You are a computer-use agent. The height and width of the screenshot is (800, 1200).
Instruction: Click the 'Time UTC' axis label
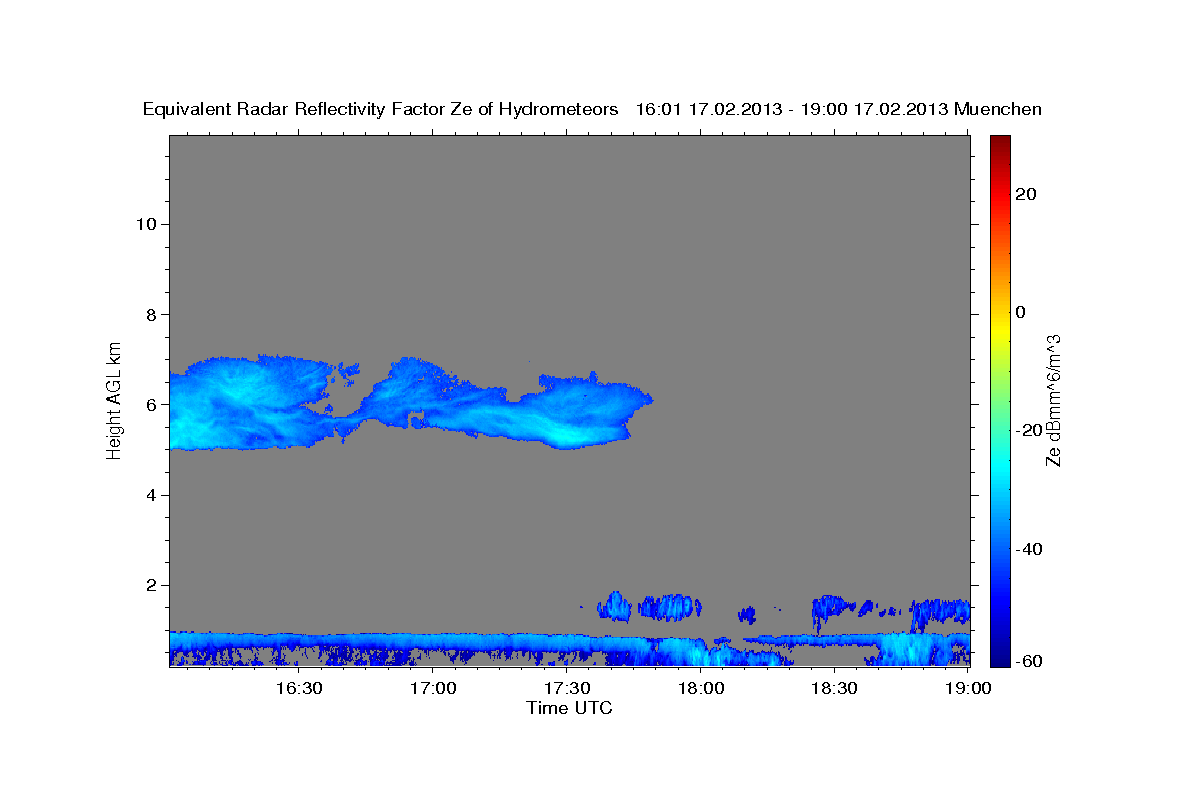[x=569, y=708]
